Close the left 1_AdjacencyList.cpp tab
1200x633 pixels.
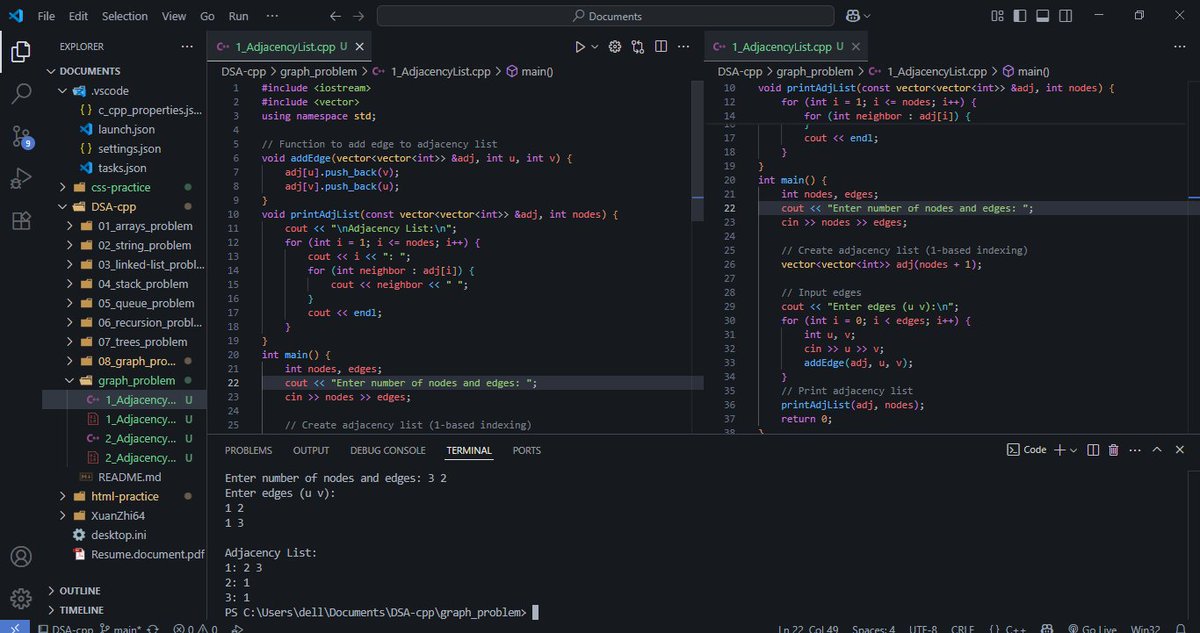tap(360, 46)
